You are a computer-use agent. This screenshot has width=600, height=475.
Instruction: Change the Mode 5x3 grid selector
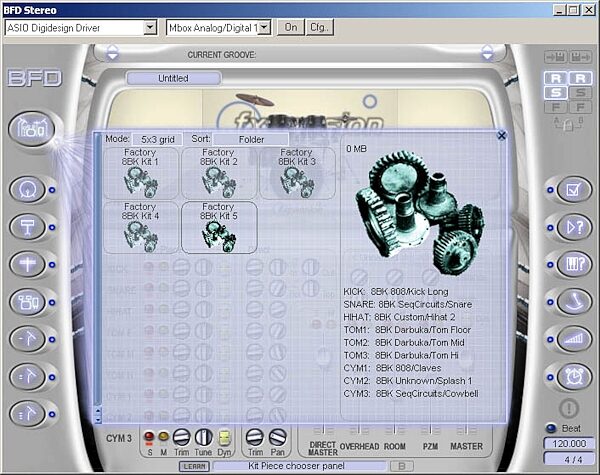(x=158, y=139)
